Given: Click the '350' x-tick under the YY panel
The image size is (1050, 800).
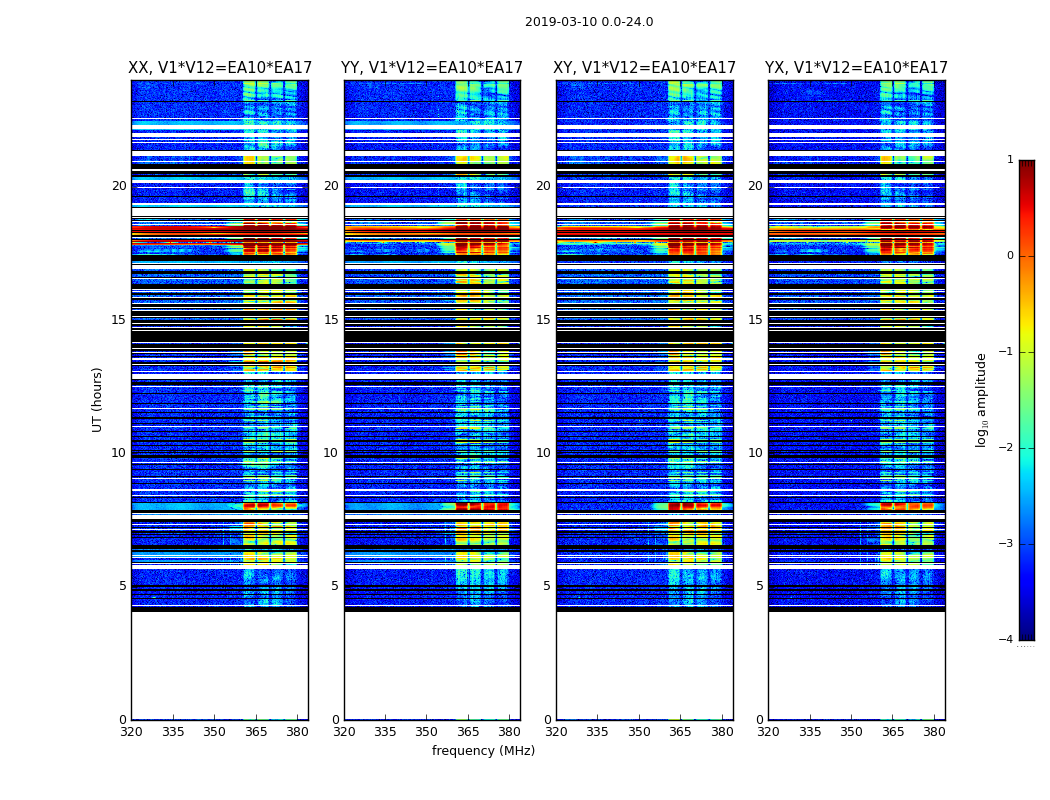Looking at the screenshot, I should click(x=427, y=731).
